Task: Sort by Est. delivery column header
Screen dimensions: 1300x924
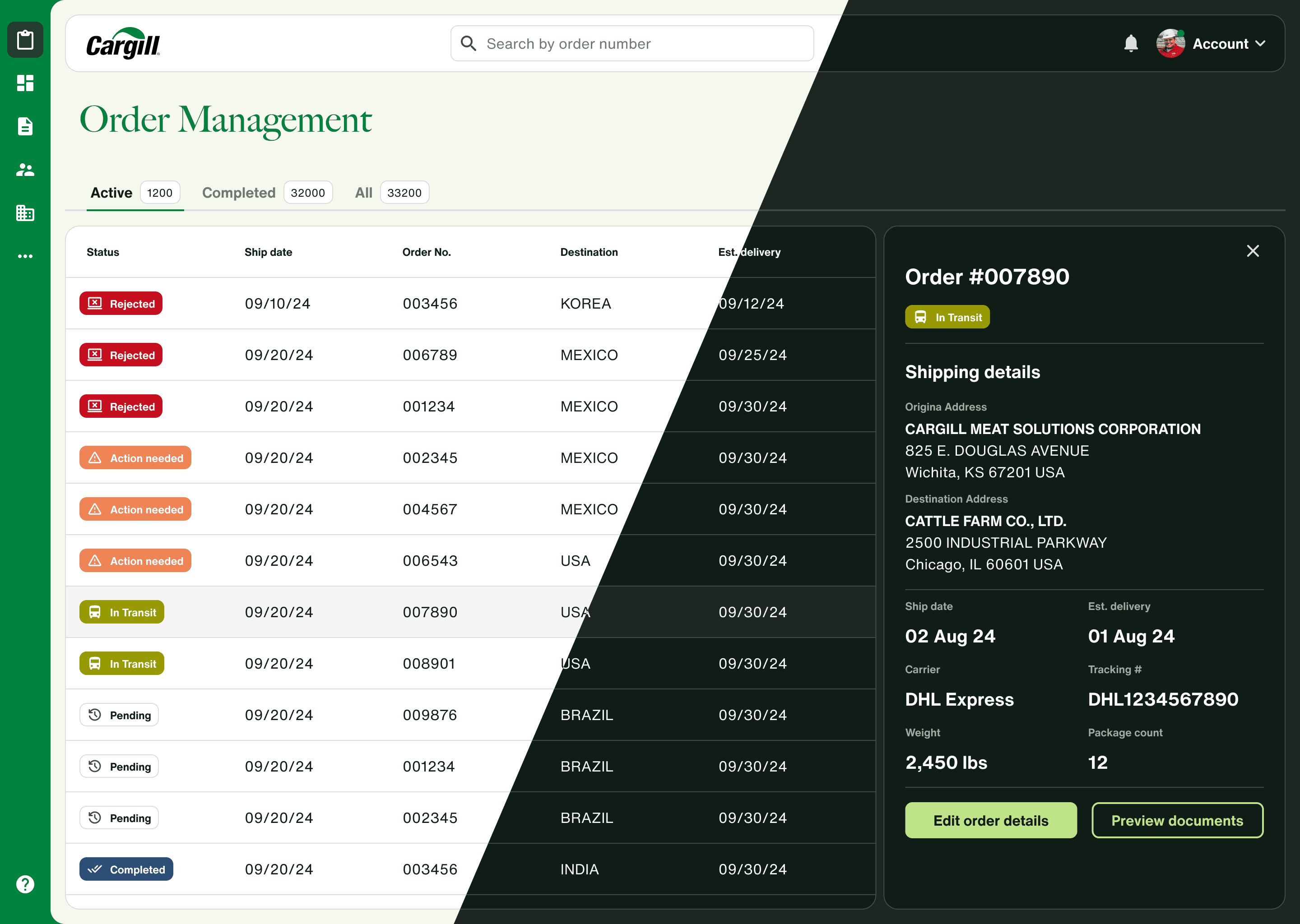Action: point(749,252)
